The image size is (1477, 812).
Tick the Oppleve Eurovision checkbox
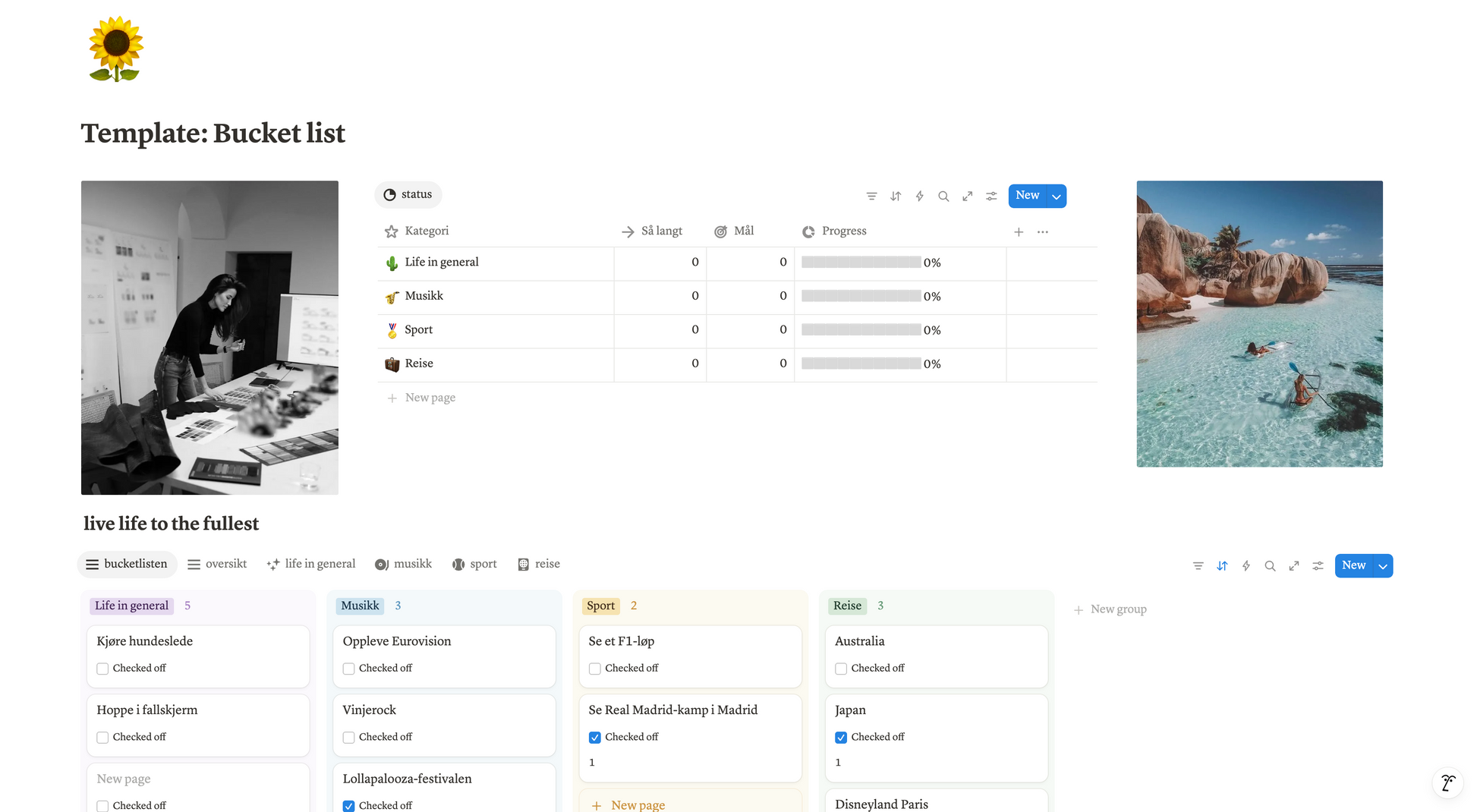point(348,669)
